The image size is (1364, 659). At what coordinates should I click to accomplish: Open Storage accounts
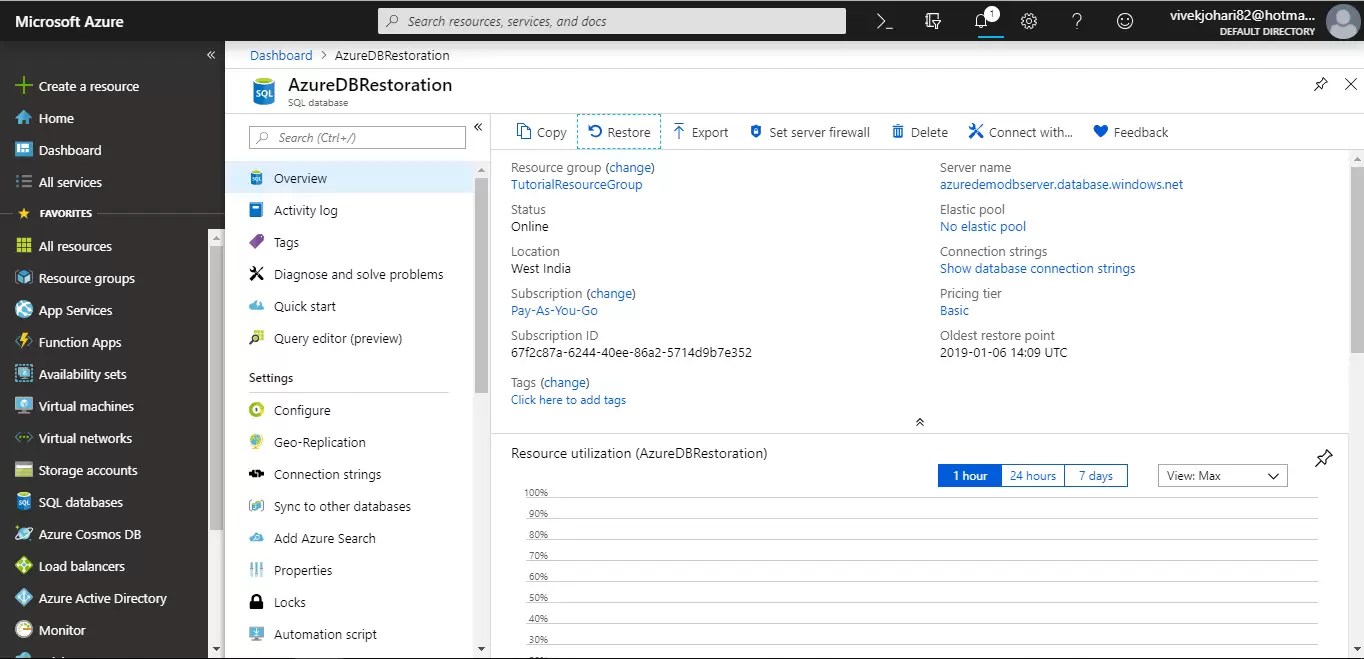click(x=77, y=470)
